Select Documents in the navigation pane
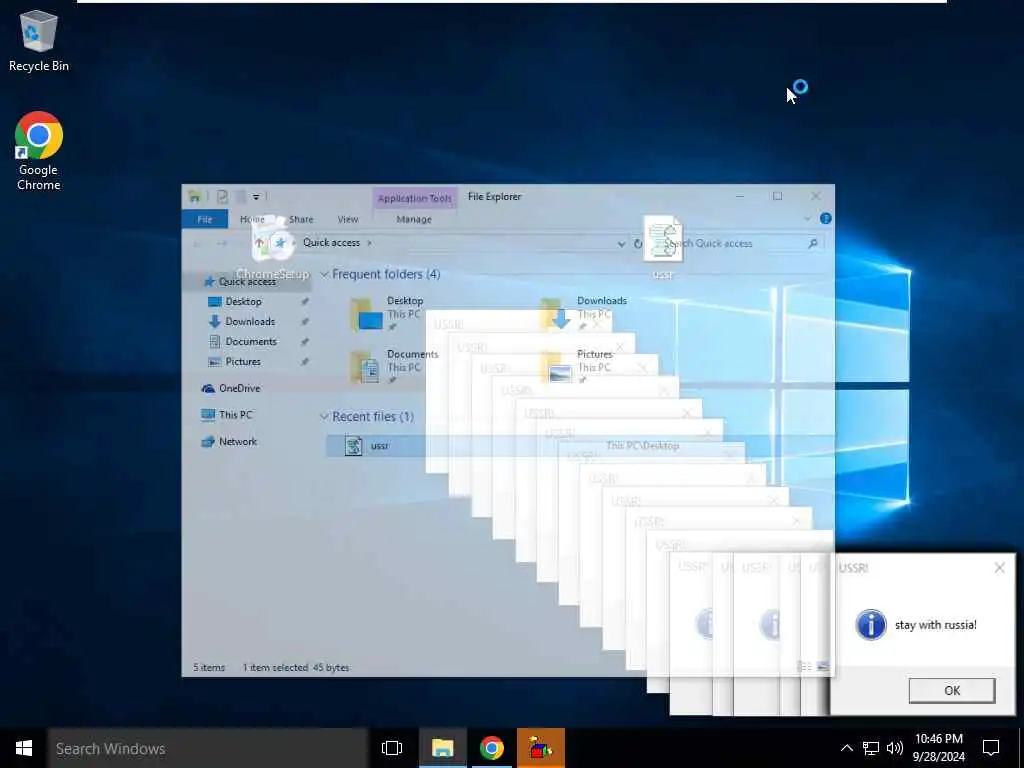The image size is (1024, 768). pyautogui.click(x=251, y=342)
